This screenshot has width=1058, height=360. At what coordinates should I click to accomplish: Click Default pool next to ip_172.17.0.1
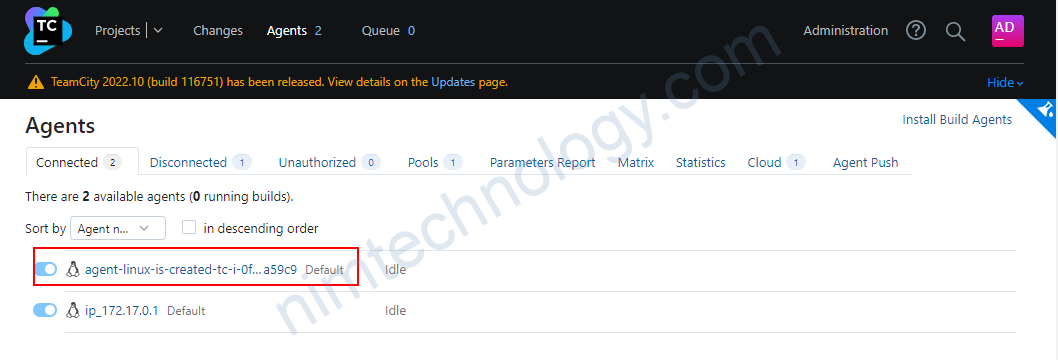coord(186,311)
